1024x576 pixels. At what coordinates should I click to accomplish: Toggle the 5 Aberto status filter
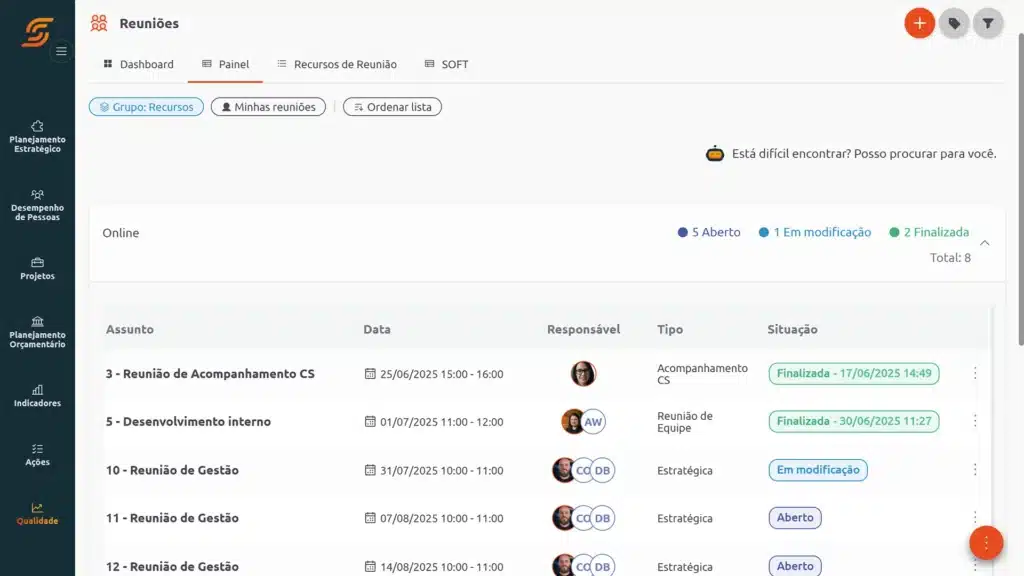point(709,232)
